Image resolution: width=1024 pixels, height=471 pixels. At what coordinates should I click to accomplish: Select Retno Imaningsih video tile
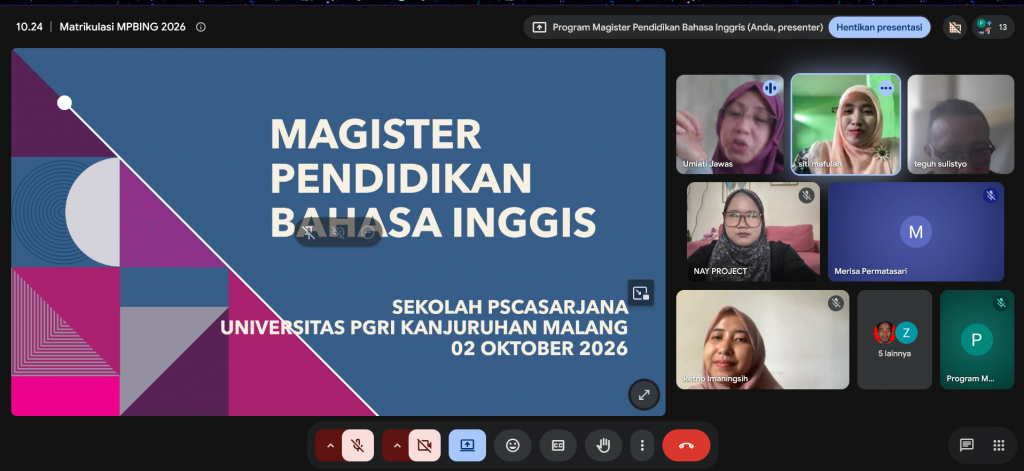pyautogui.click(x=762, y=340)
